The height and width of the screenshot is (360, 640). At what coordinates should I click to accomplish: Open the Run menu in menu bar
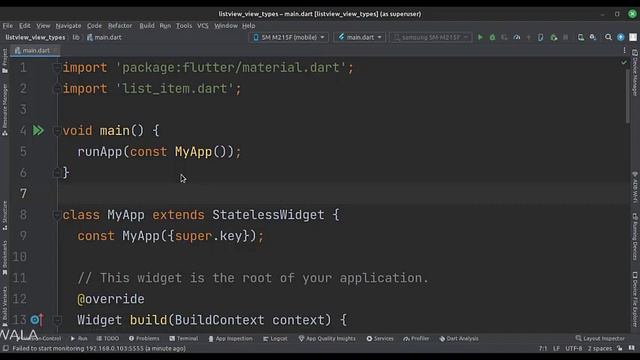[165, 25]
